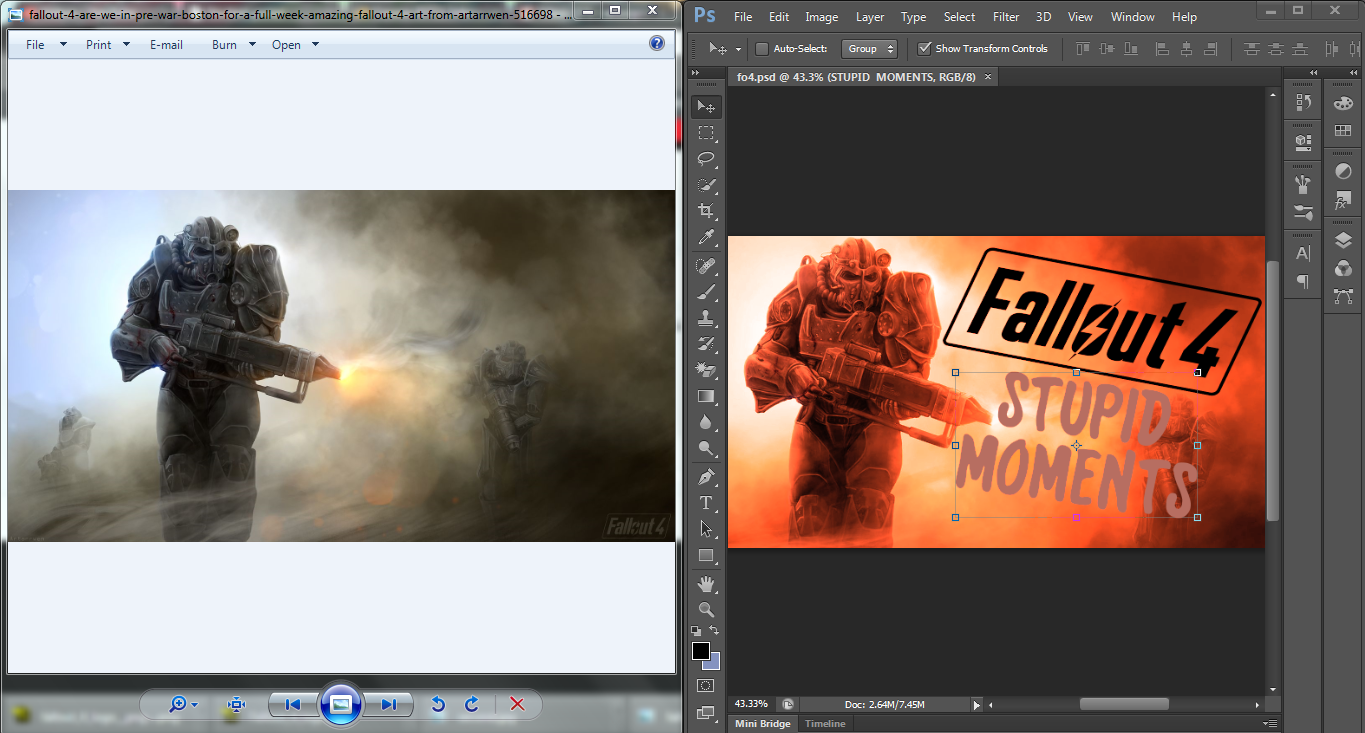Reset default foreground and background colors
1365x733 pixels.
(697, 631)
